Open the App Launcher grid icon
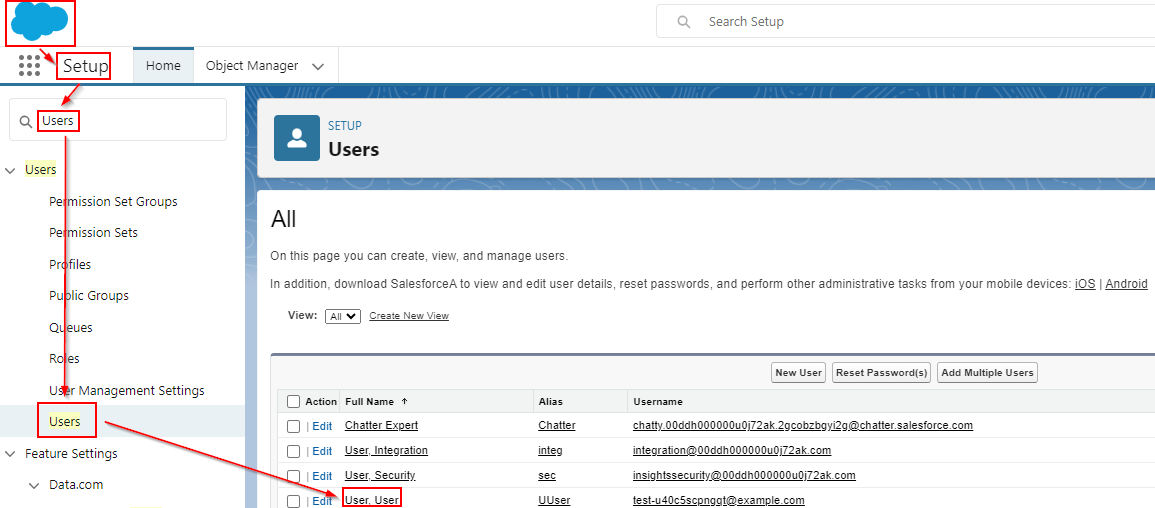Screen dimensions: 1155x508 tap(29, 66)
